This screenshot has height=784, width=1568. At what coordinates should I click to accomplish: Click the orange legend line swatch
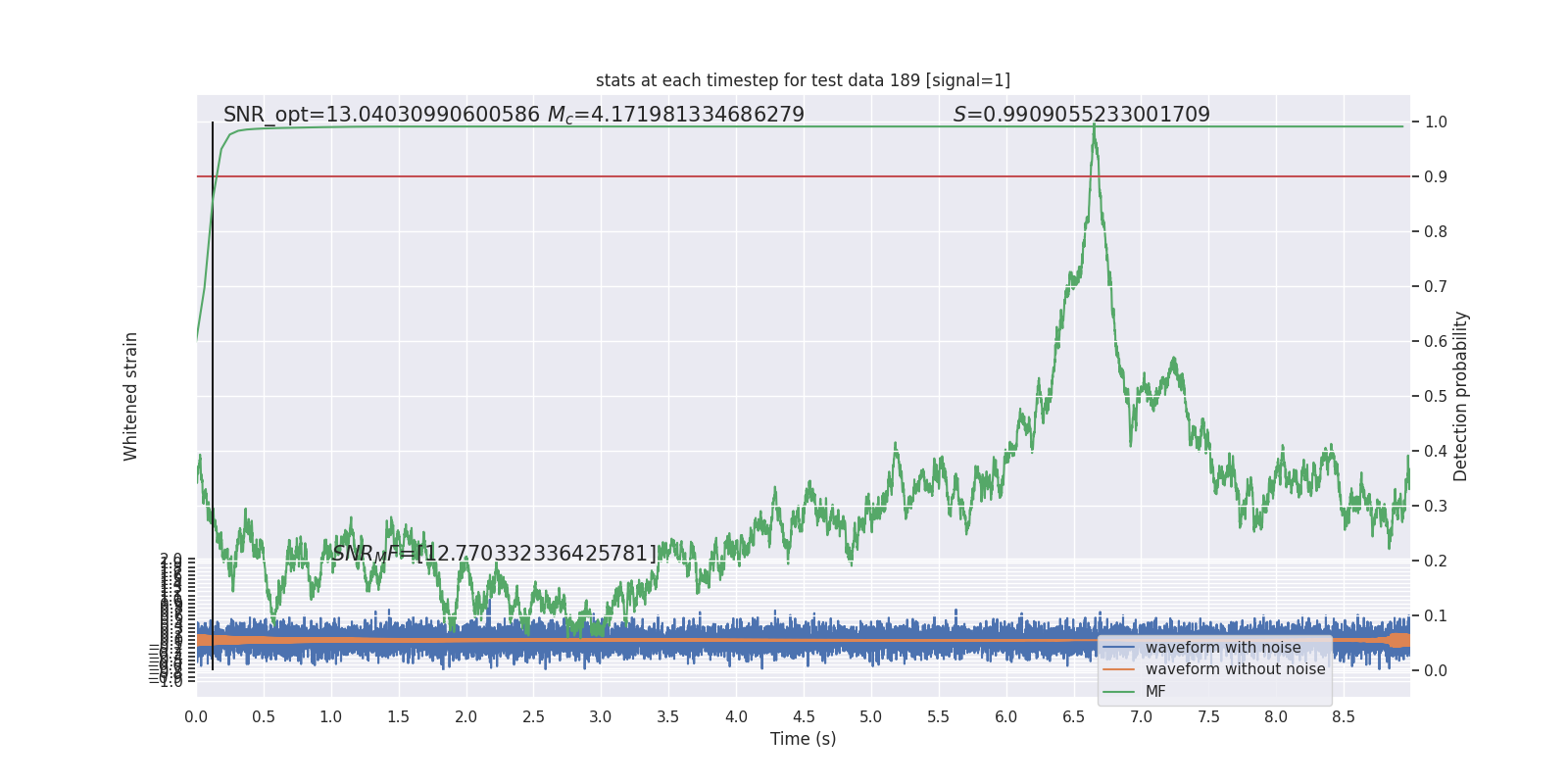(1119, 670)
